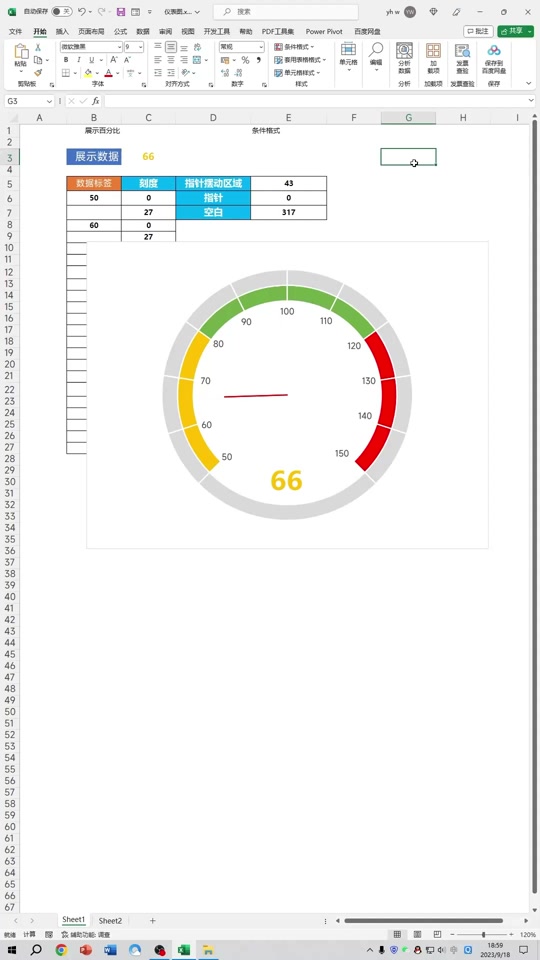Open the Analyze Data tool
This screenshot has width=540, height=960.
(404, 59)
